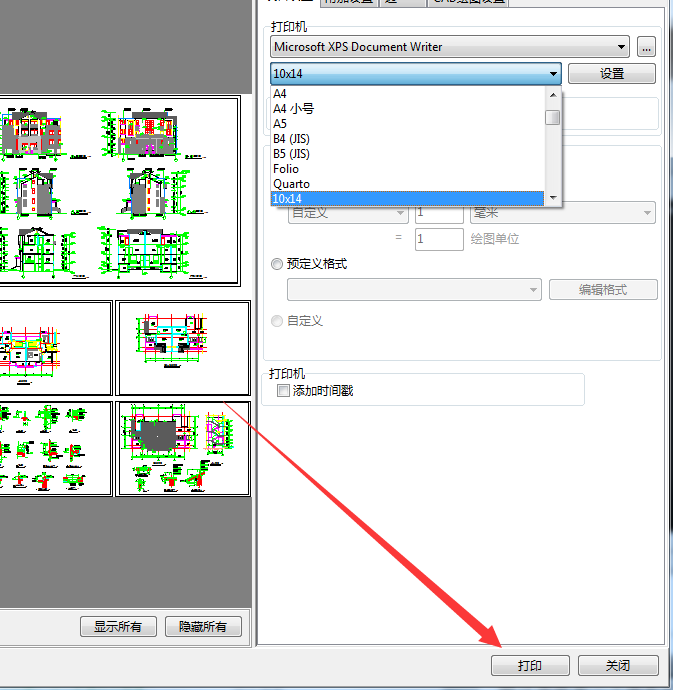Select the small floor plan sheet preview

pos(183,348)
